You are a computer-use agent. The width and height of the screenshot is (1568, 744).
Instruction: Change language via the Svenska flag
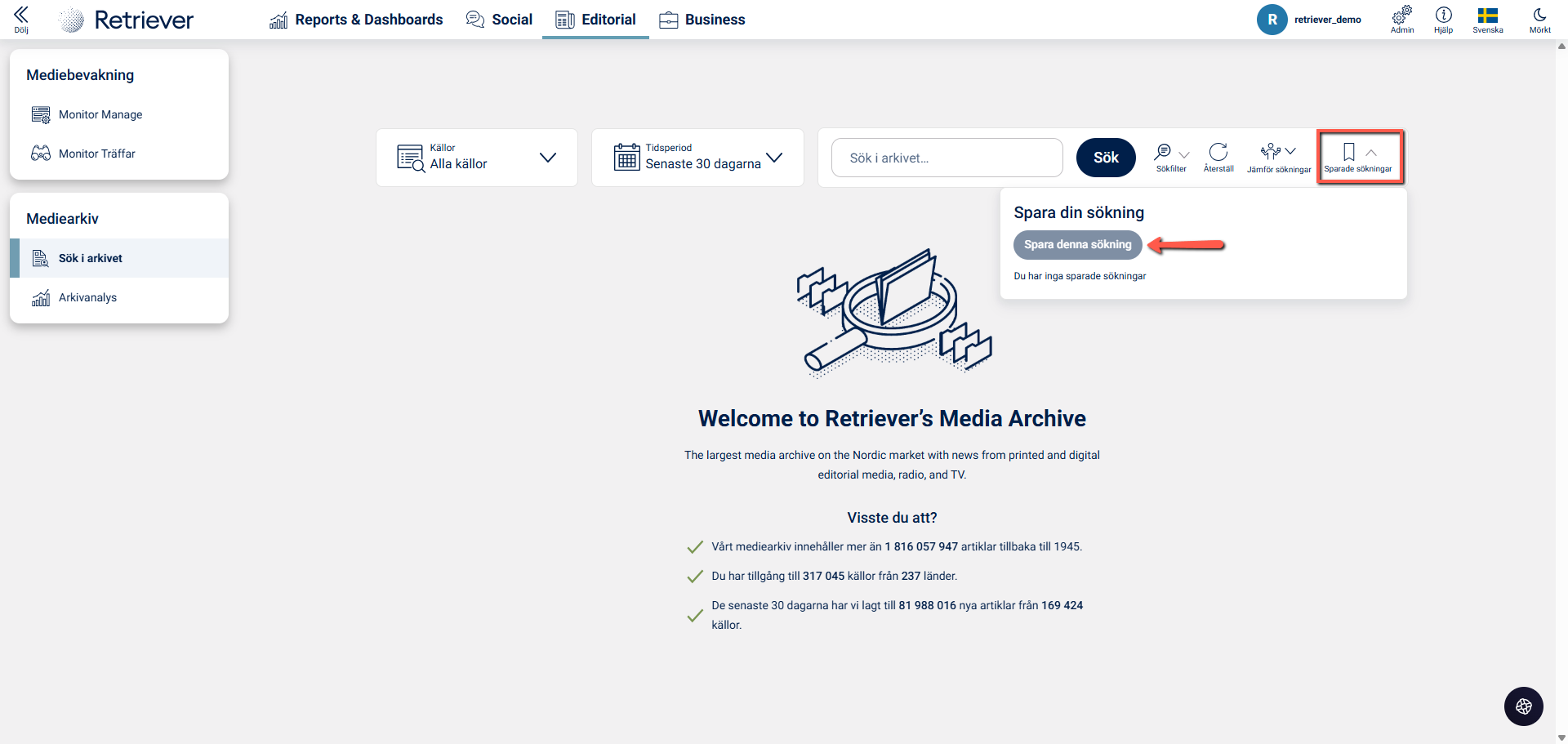[1488, 20]
